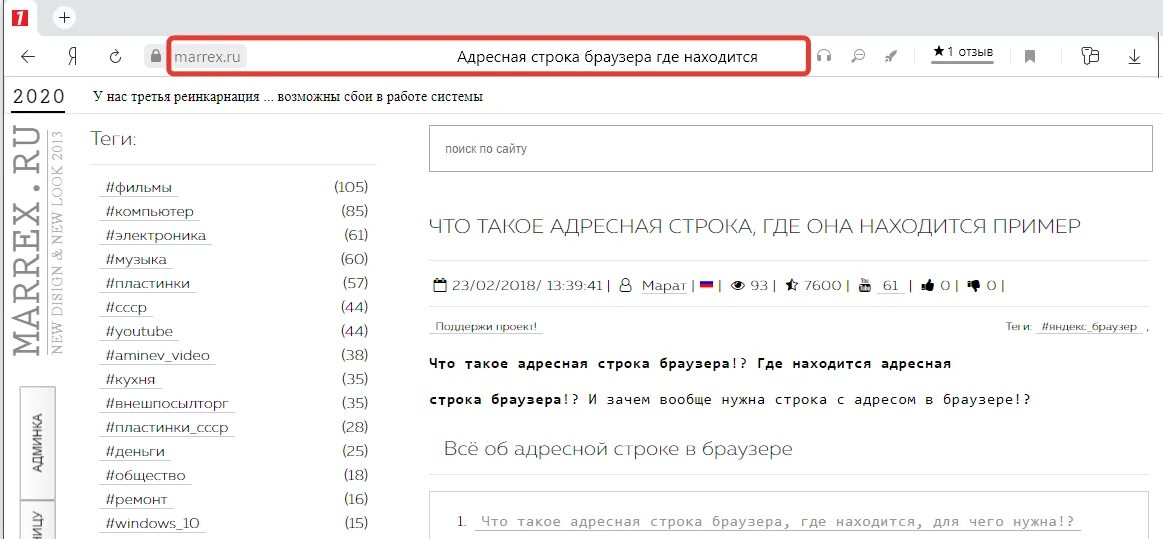This screenshot has width=1163, height=539.
Task: Open Yandex home via Я button
Action: coord(73,56)
